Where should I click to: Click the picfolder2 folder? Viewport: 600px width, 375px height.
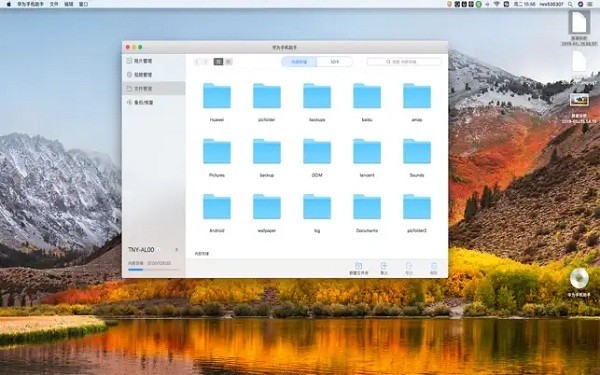click(417, 207)
